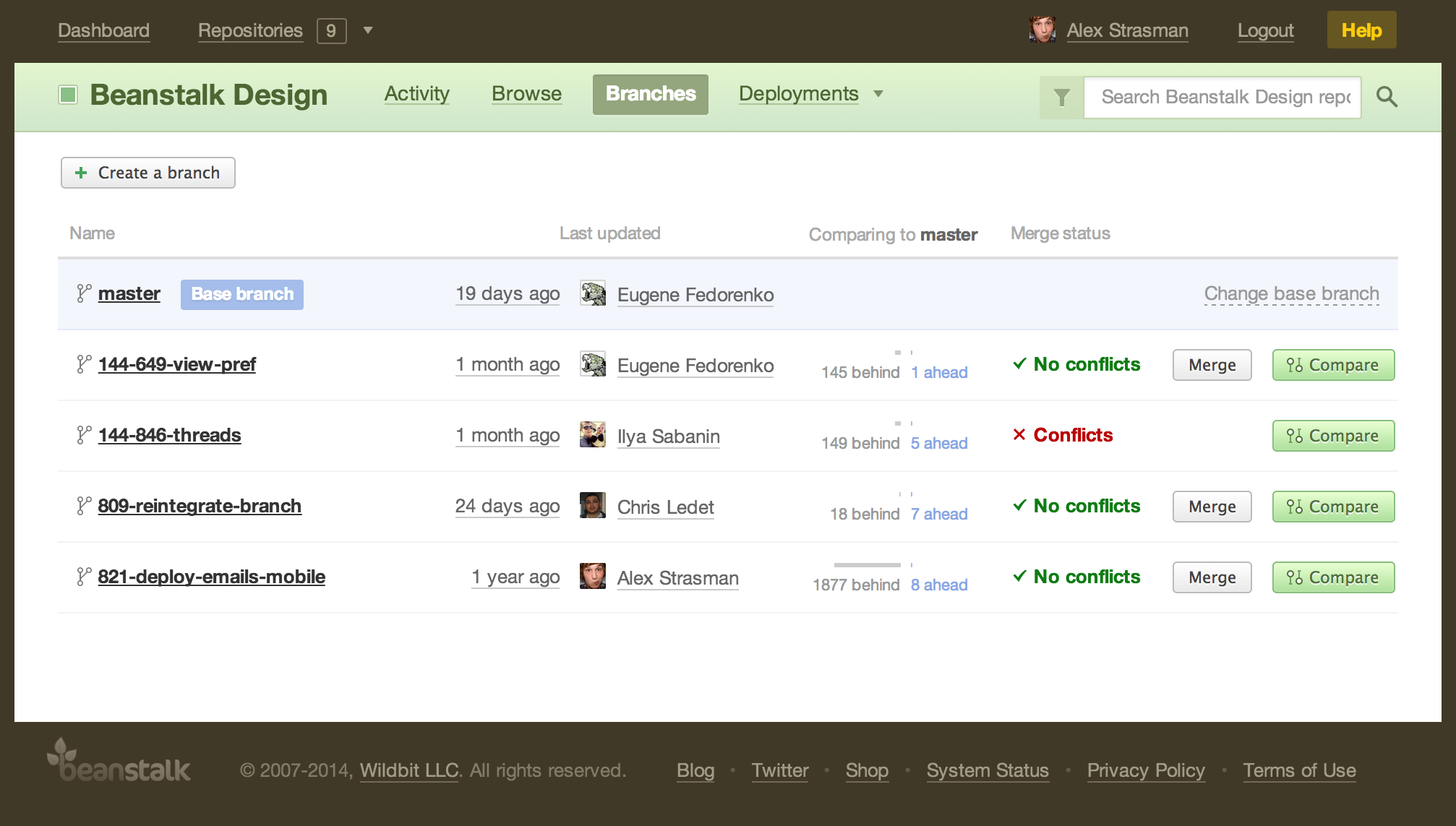1456x826 pixels.
Task: Click the branch icon next to 809-reintegrate-branch
Action: click(x=84, y=506)
